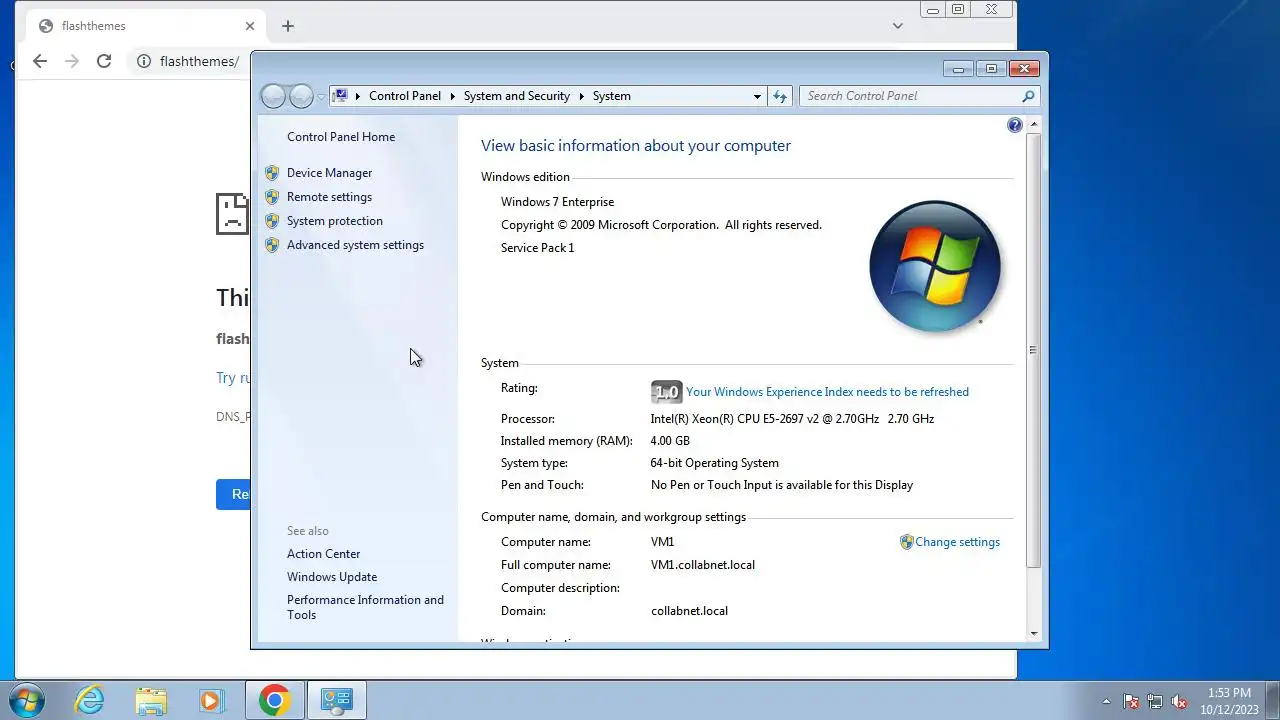Click volume speaker tray icon

coord(1179,701)
